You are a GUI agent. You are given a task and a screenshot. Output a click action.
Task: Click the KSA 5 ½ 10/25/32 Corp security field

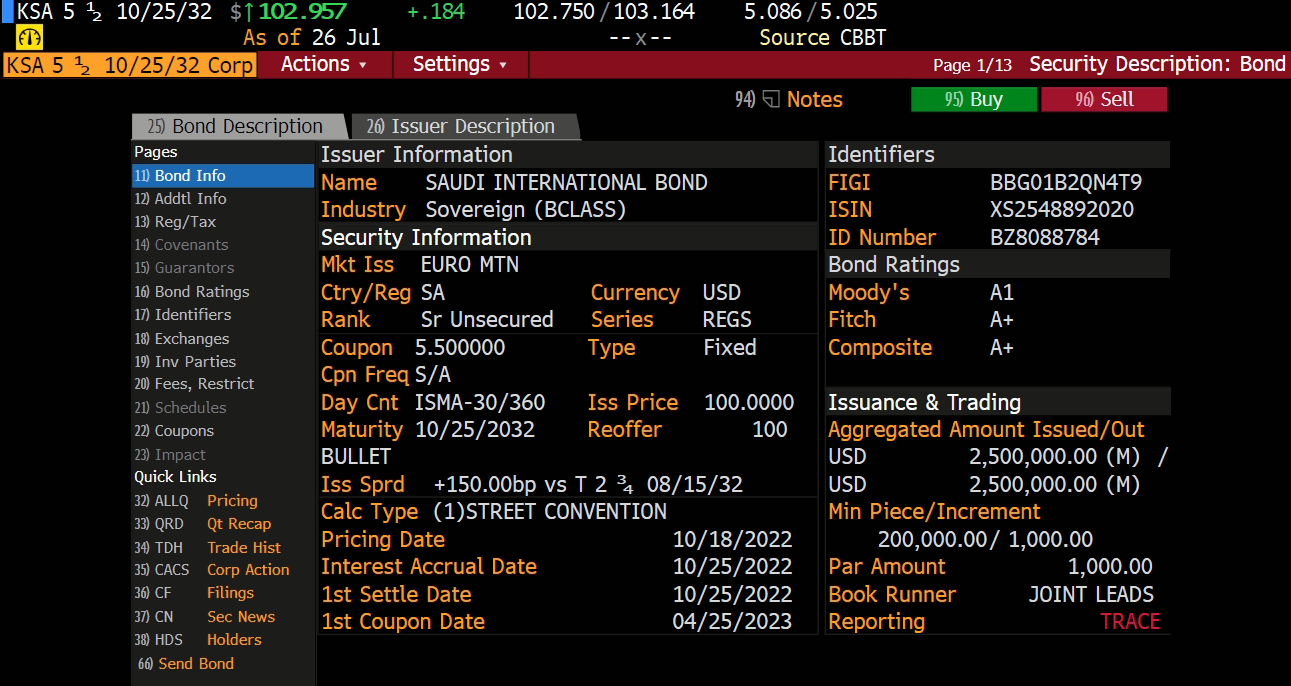click(130, 65)
